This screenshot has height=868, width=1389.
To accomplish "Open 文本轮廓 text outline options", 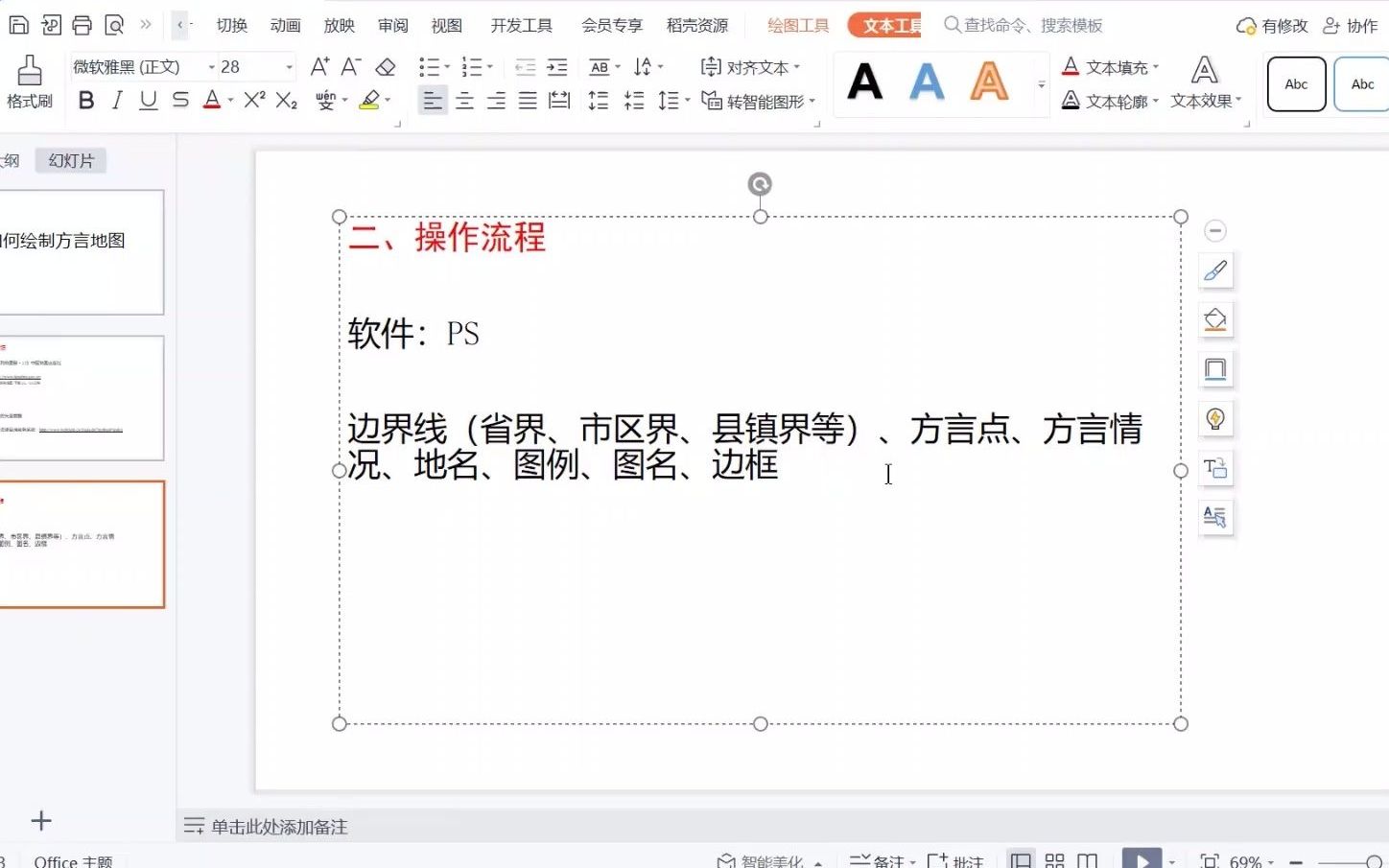I will point(1111,101).
